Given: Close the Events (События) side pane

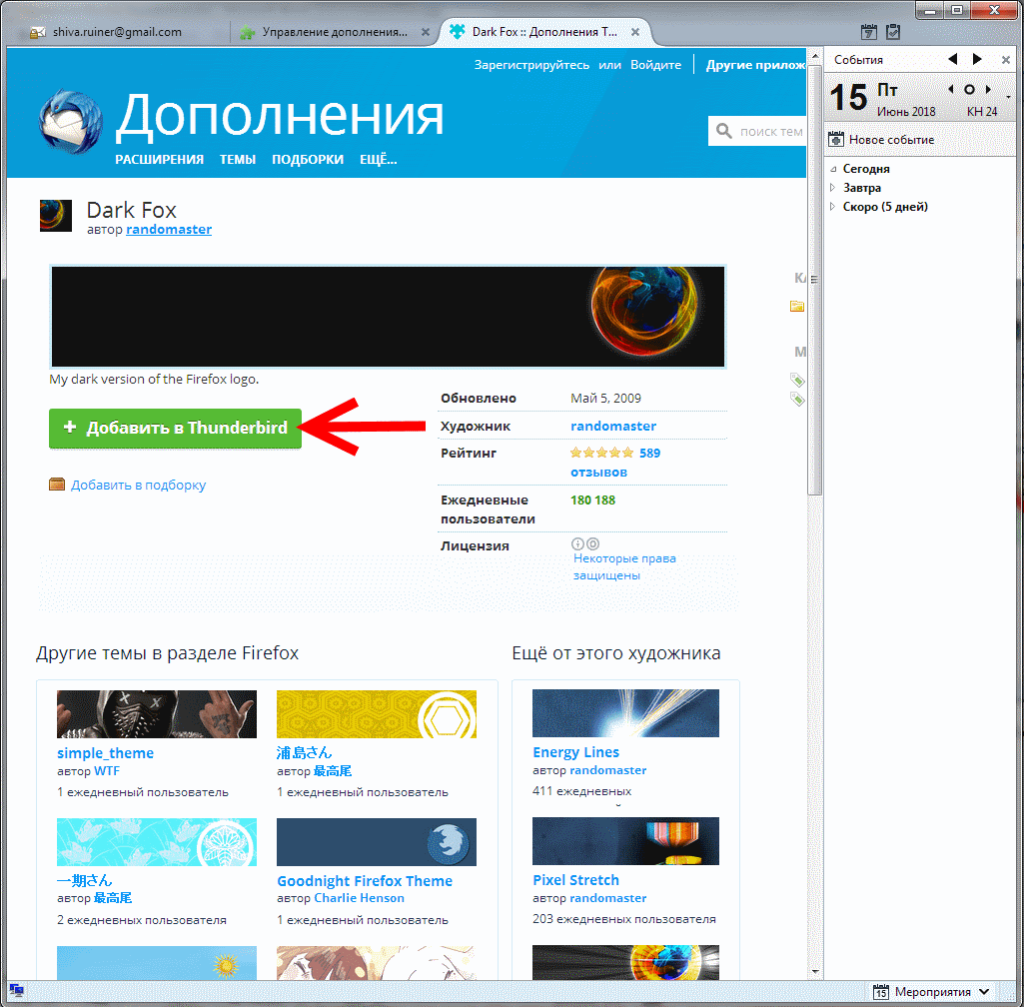Looking at the screenshot, I should (x=1006, y=60).
